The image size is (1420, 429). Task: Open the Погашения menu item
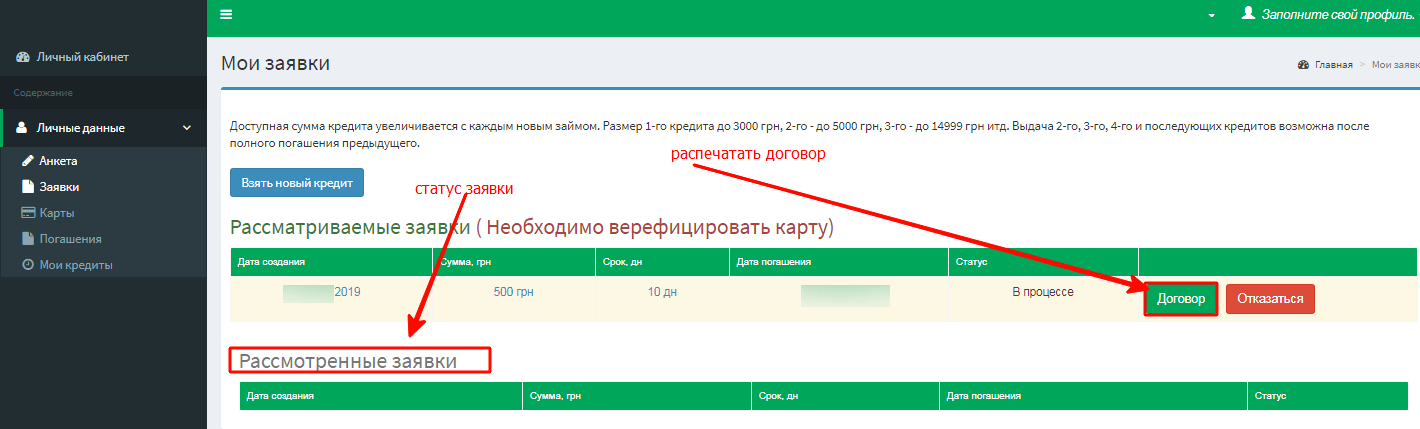(x=70, y=239)
